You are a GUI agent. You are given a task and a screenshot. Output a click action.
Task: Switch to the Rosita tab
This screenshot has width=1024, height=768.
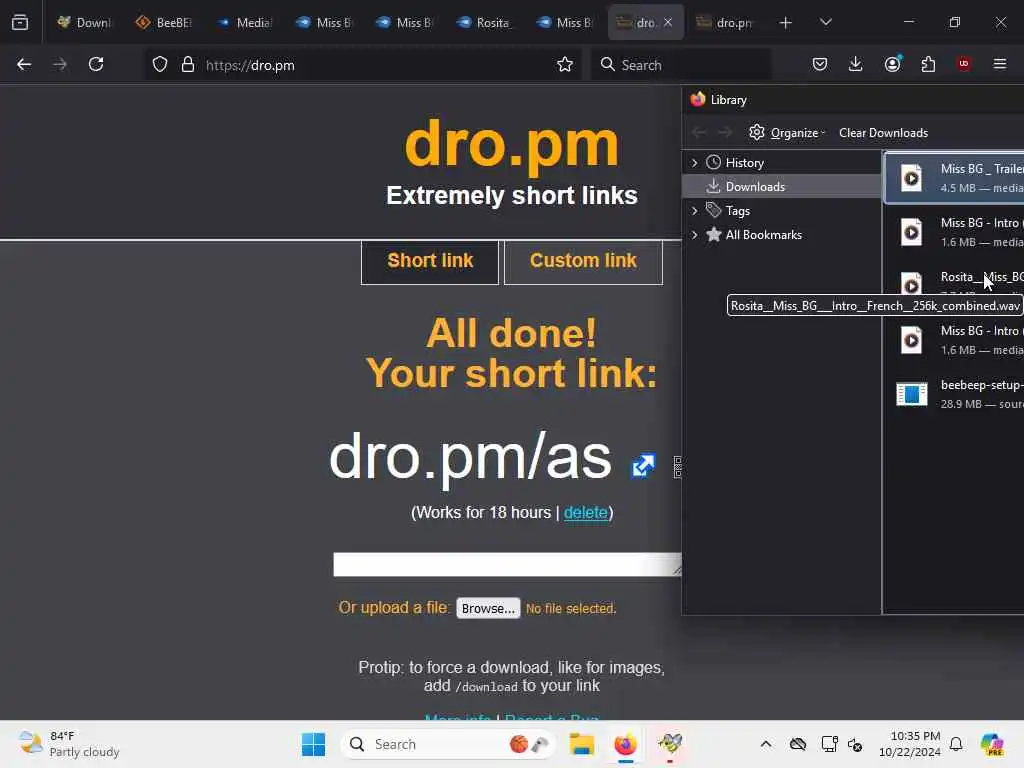click(484, 23)
